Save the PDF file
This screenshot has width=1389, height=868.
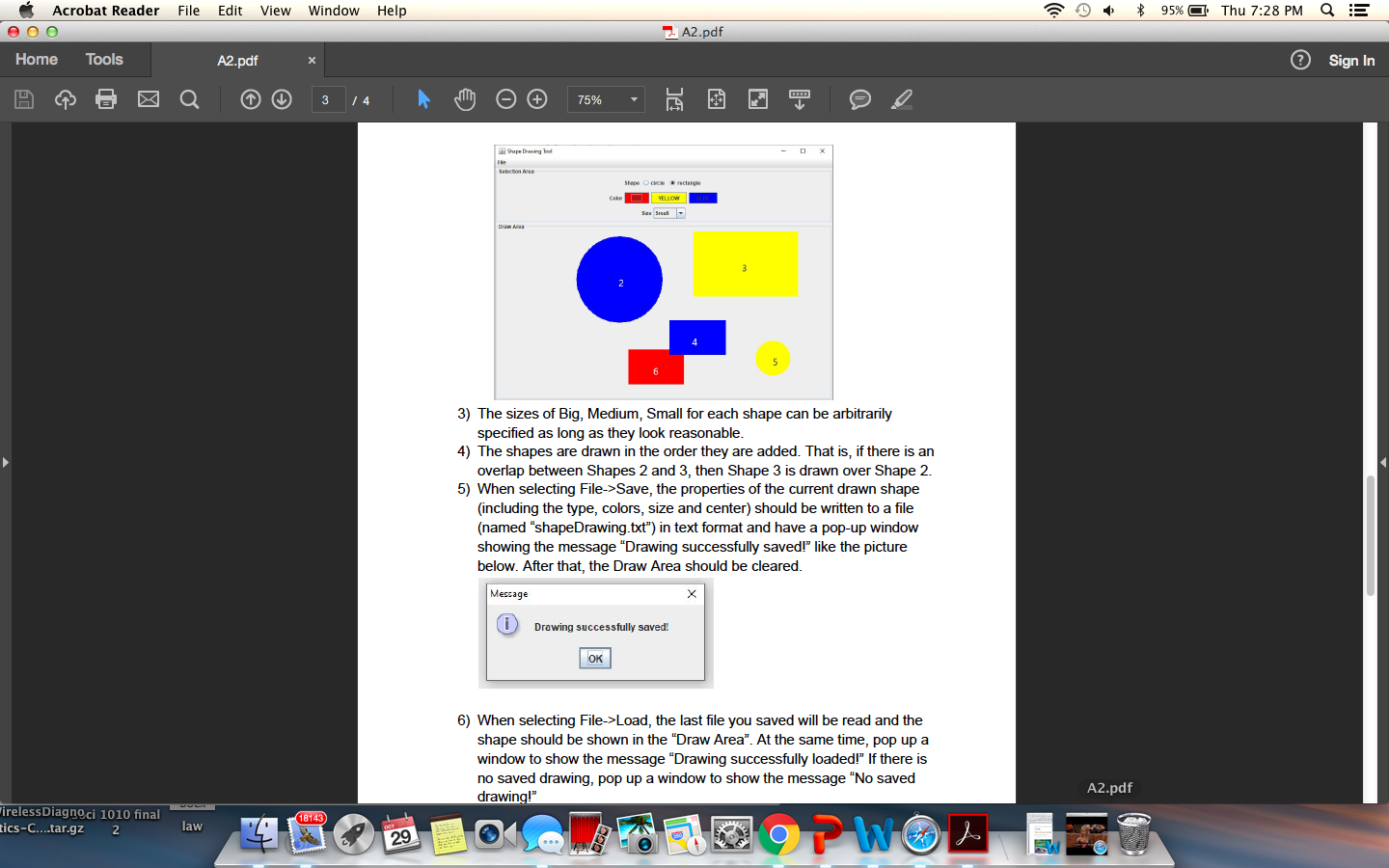coord(23,99)
